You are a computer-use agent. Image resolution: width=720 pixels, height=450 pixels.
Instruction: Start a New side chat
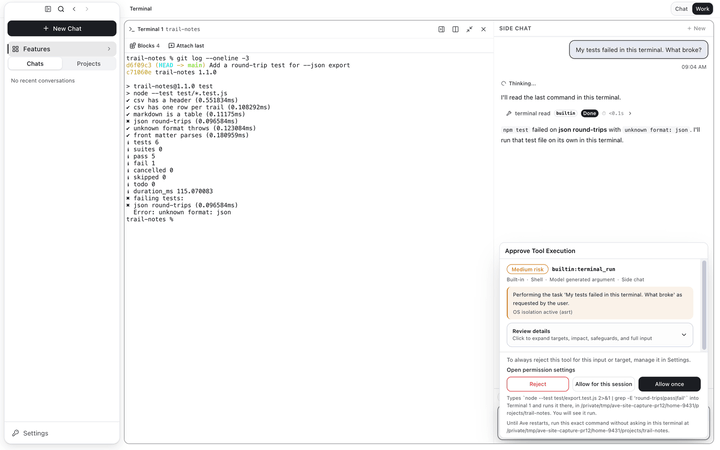pos(696,28)
